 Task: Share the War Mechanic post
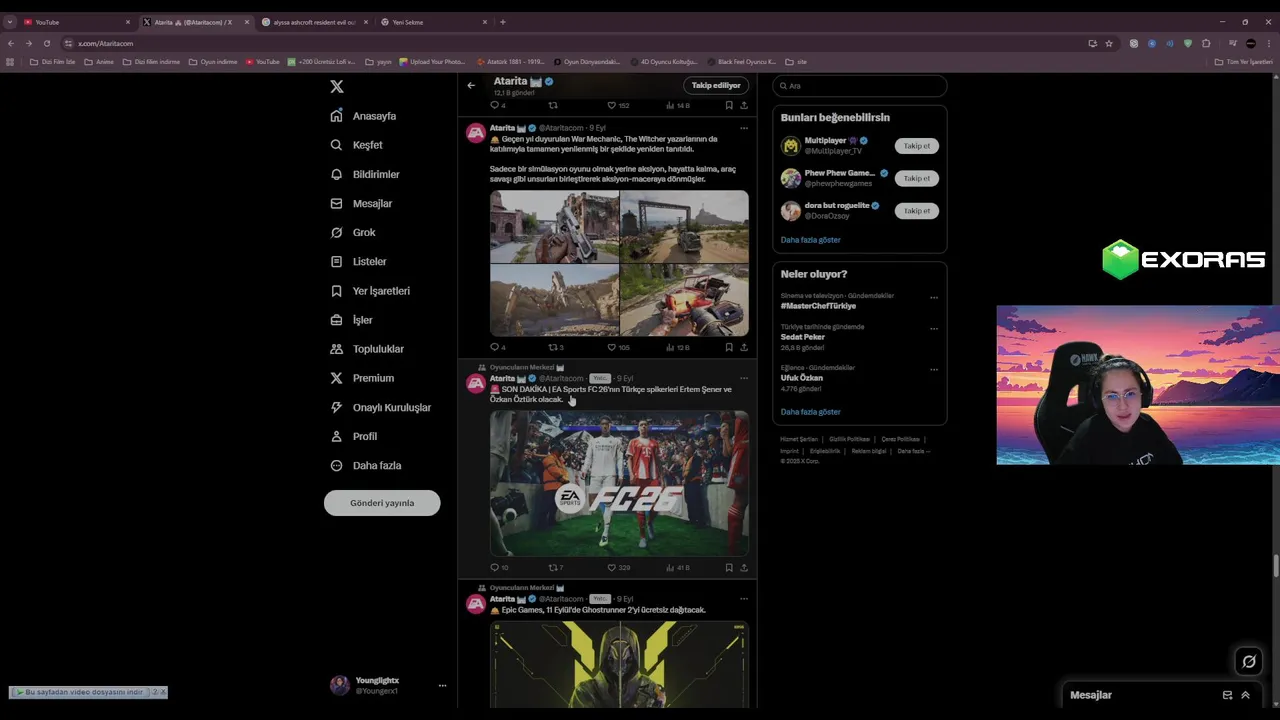click(x=743, y=347)
